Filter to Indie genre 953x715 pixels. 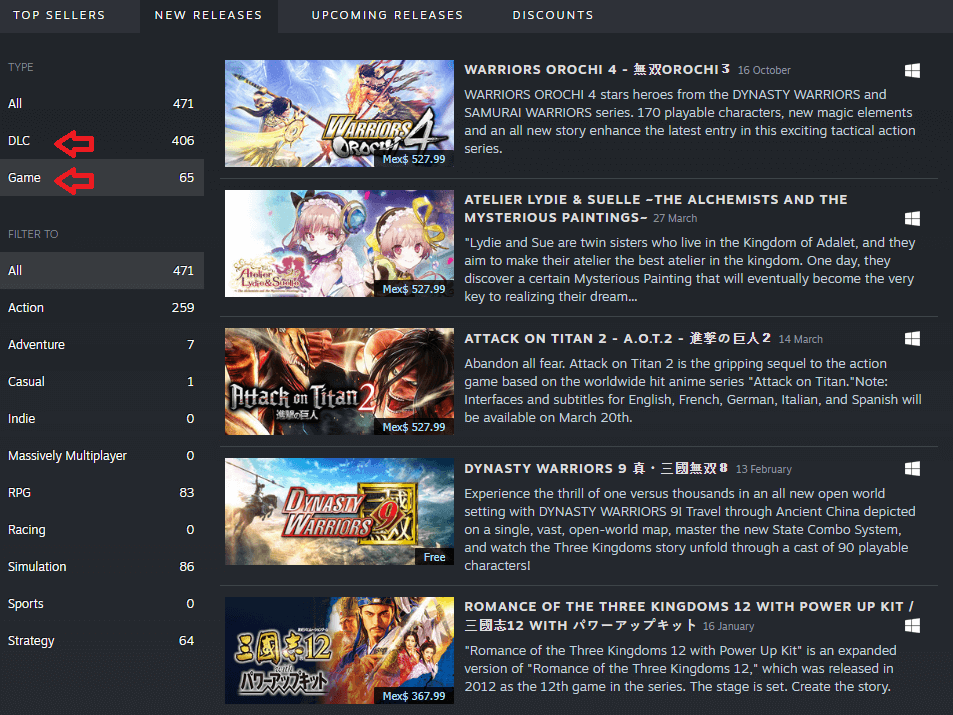point(101,419)
